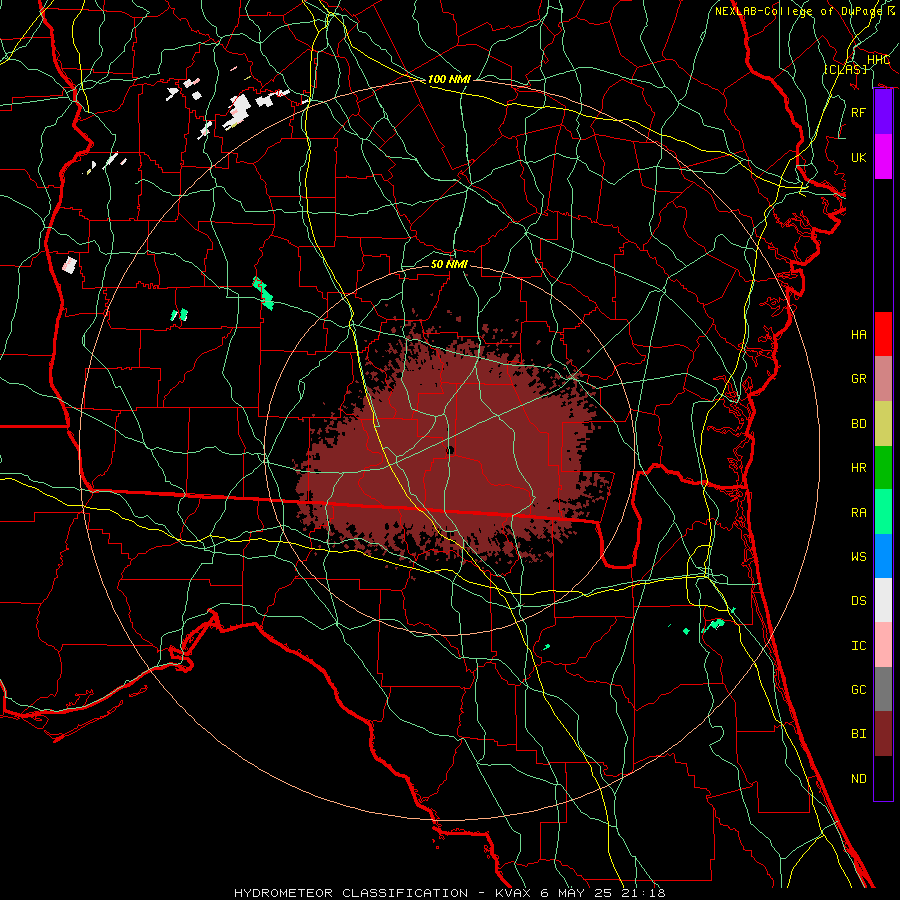Click the purple RF color swatch
Screen dimensions: 900x900
[x=883, y=112]
